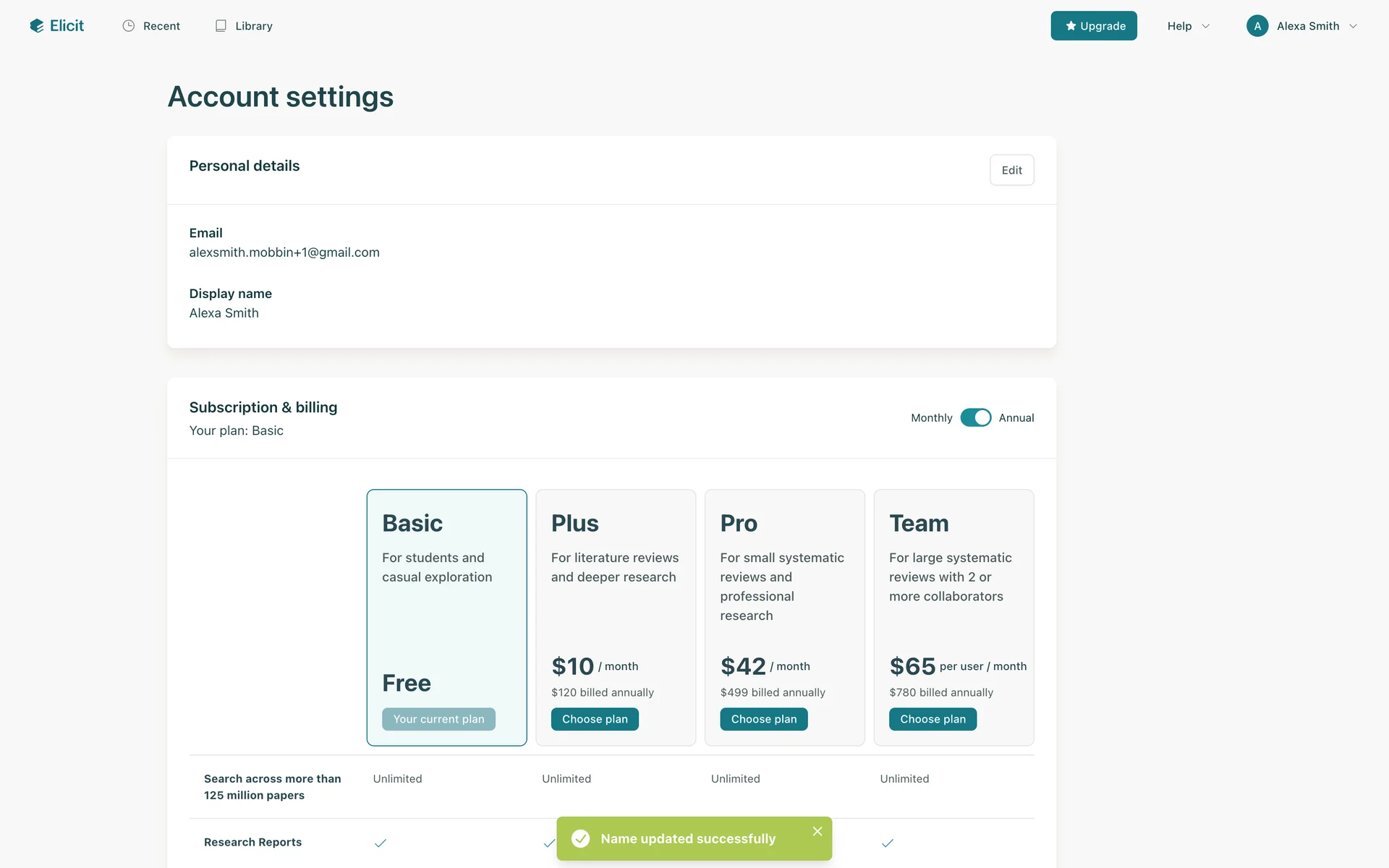
Task: Dismiss the Name updated successfully toast
Action: (x=817, y=831)
